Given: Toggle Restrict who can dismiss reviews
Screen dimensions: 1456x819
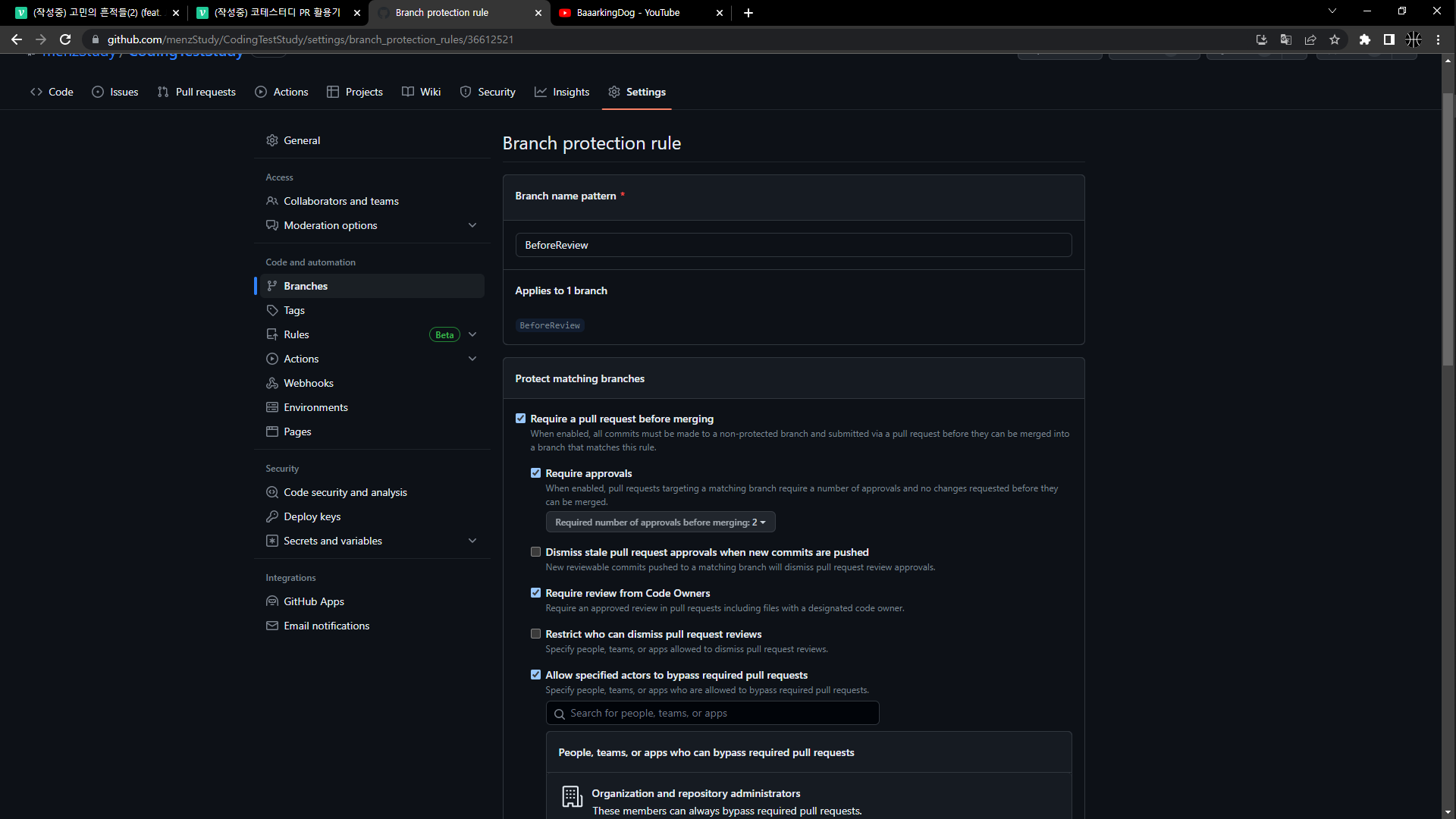Looking at the screenshot, I should [x=536, y=634].
